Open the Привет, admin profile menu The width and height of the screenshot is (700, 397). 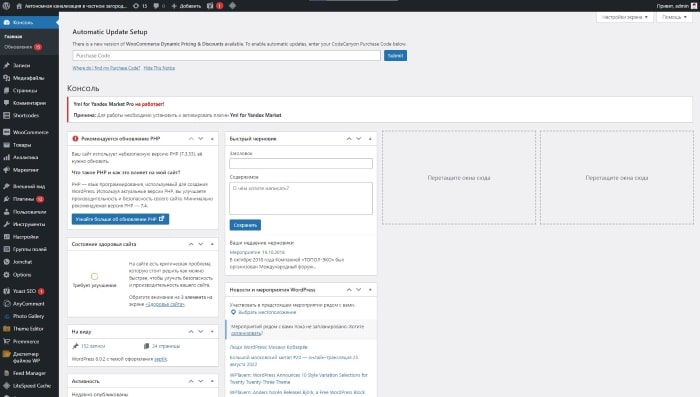(676, 6)
